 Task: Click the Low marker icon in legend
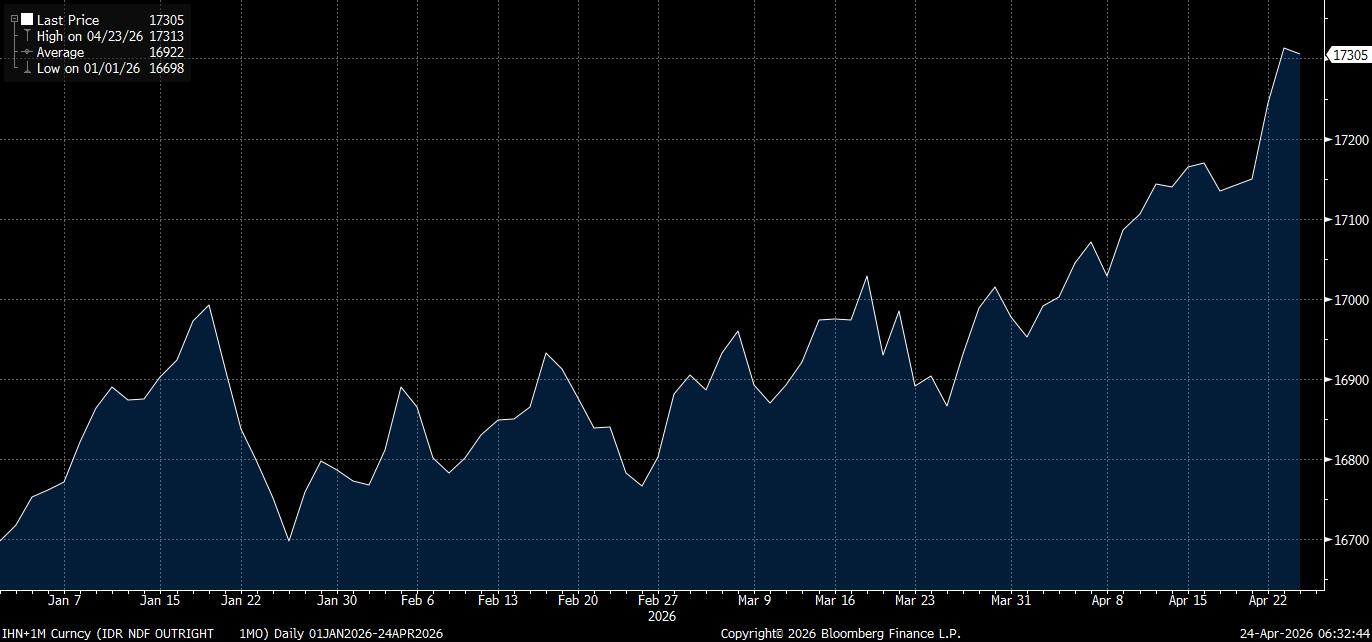point(27,68)
